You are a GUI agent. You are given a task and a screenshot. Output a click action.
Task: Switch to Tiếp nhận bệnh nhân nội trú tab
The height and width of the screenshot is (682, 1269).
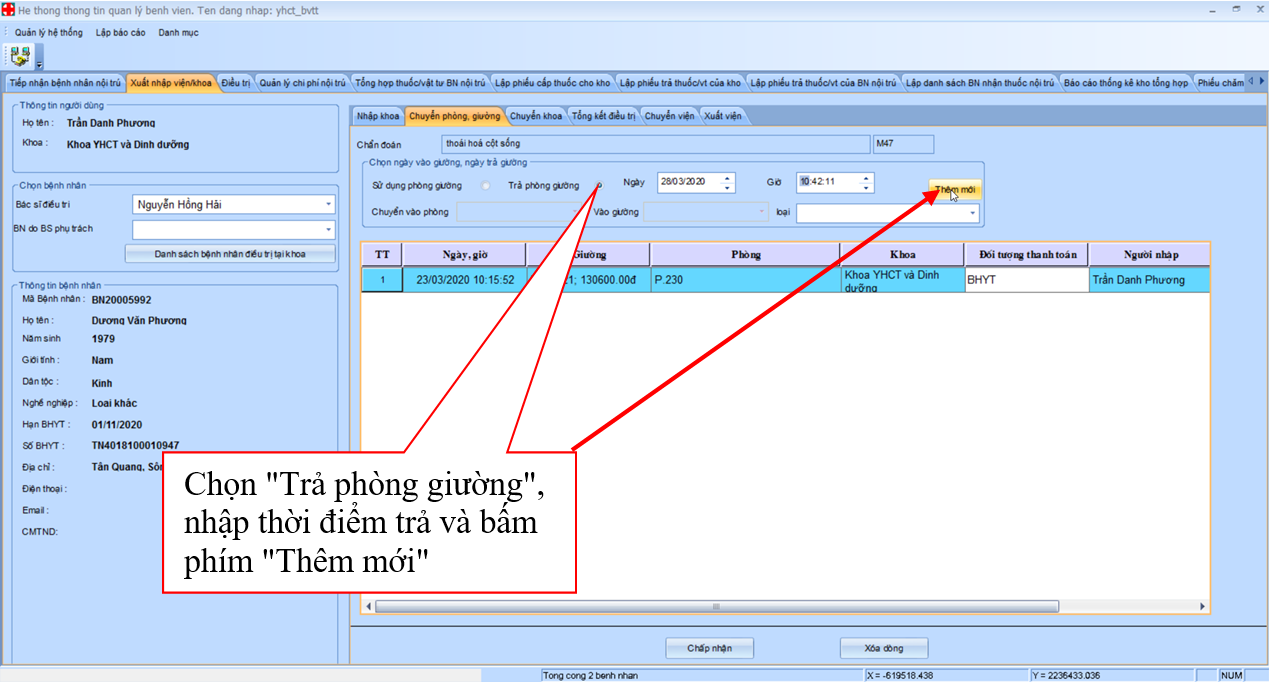65,82
